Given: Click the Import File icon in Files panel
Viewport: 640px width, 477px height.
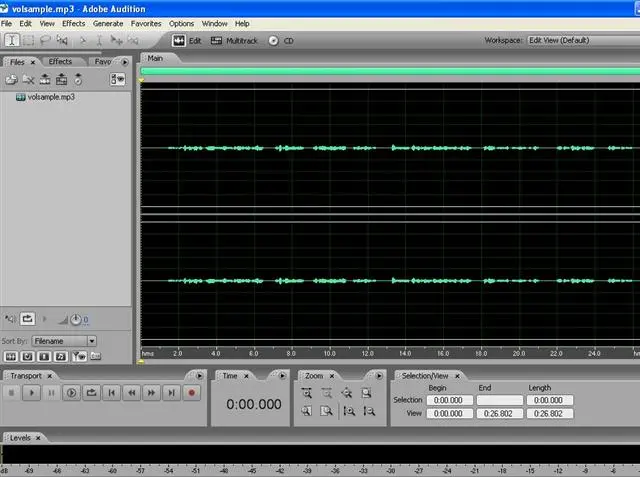Looking at the screenshot, I should click(11, 79).
